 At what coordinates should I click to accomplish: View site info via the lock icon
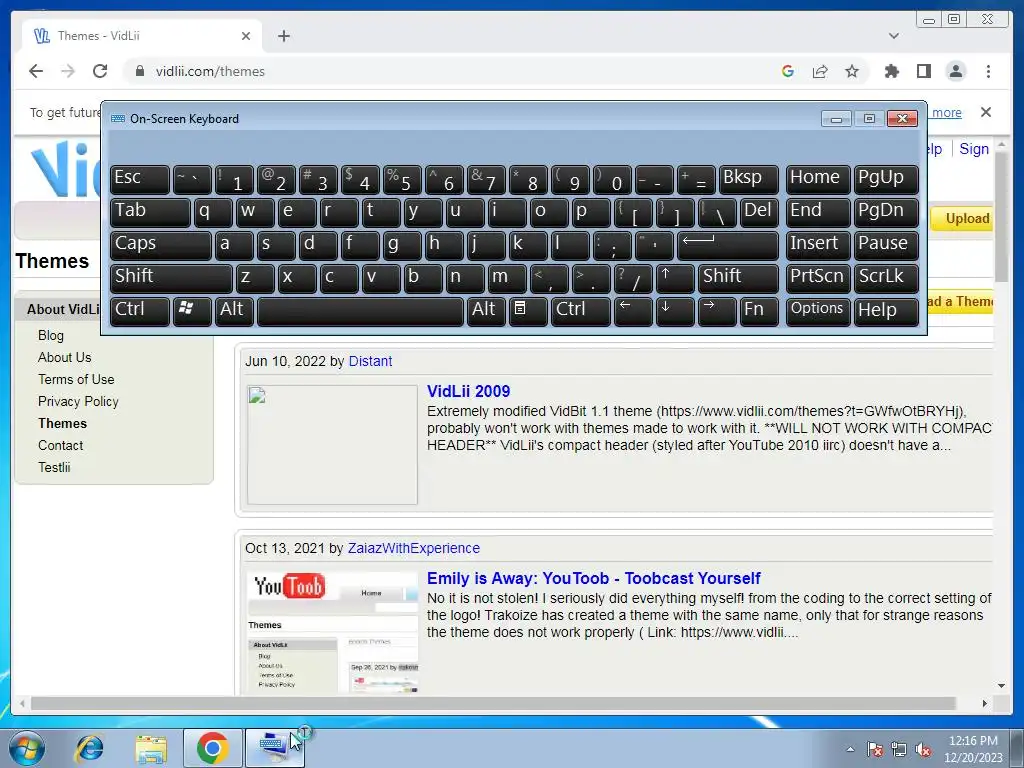point(139,71)
